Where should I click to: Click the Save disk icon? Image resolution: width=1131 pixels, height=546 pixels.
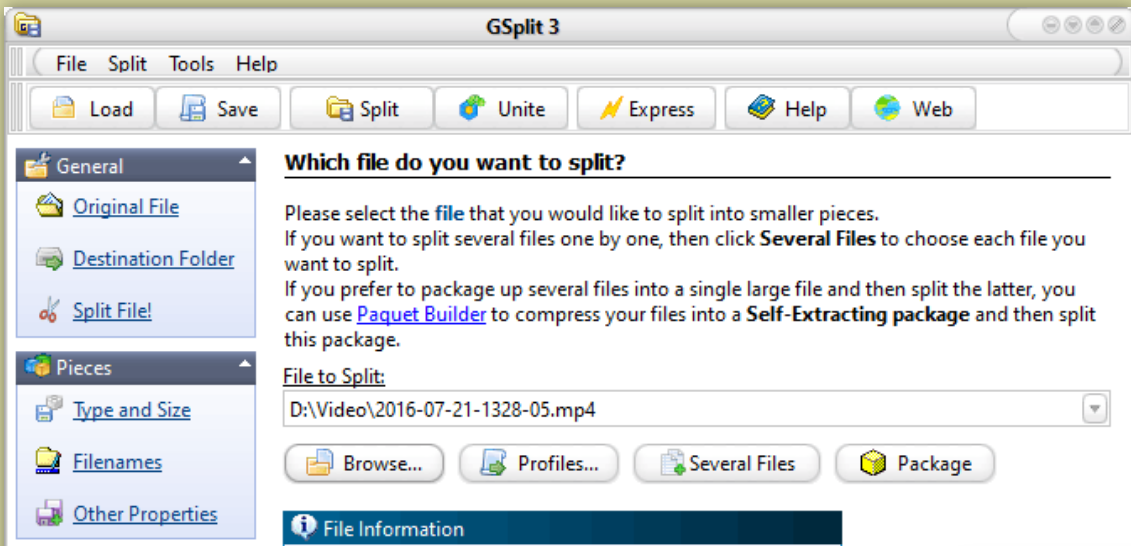pyautogui.click(x=193, y=109)
